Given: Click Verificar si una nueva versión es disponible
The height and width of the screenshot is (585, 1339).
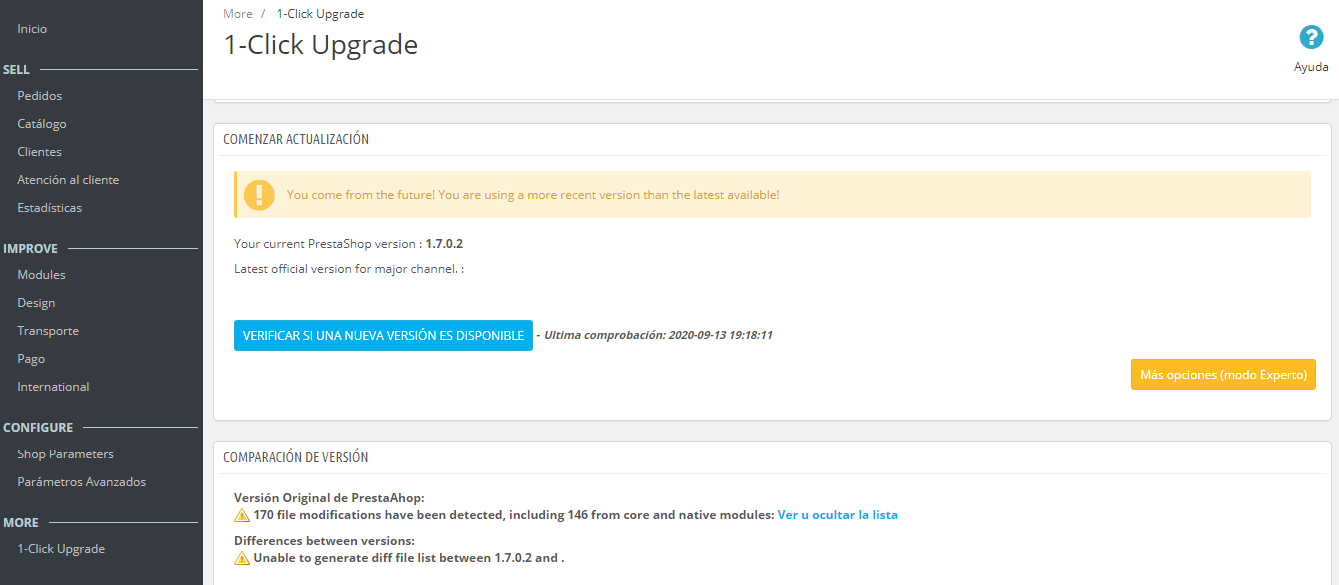Looking at the screenshot, I should [x=383, y=336].
